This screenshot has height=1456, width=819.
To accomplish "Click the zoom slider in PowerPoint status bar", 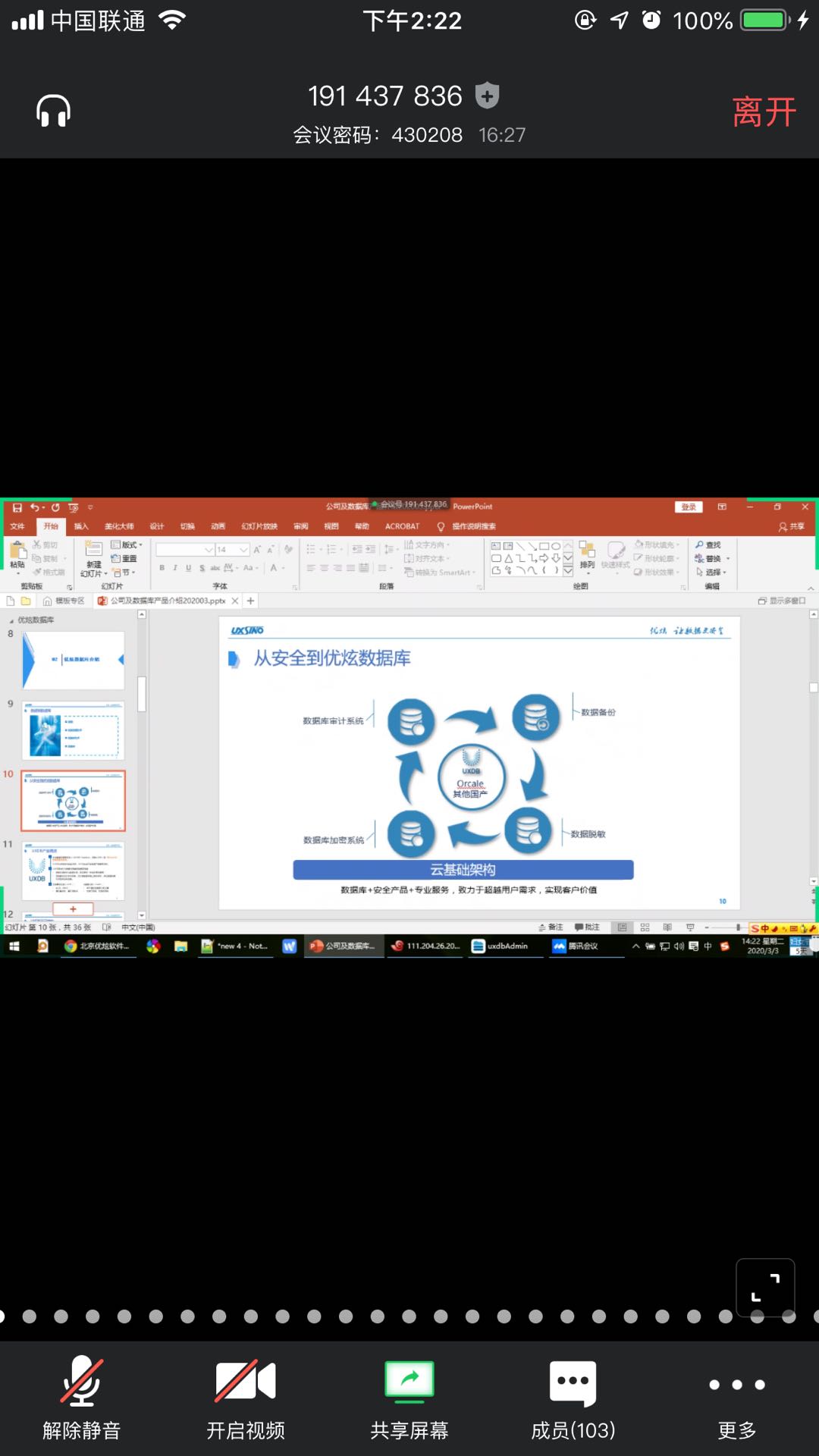I will 737,927.
